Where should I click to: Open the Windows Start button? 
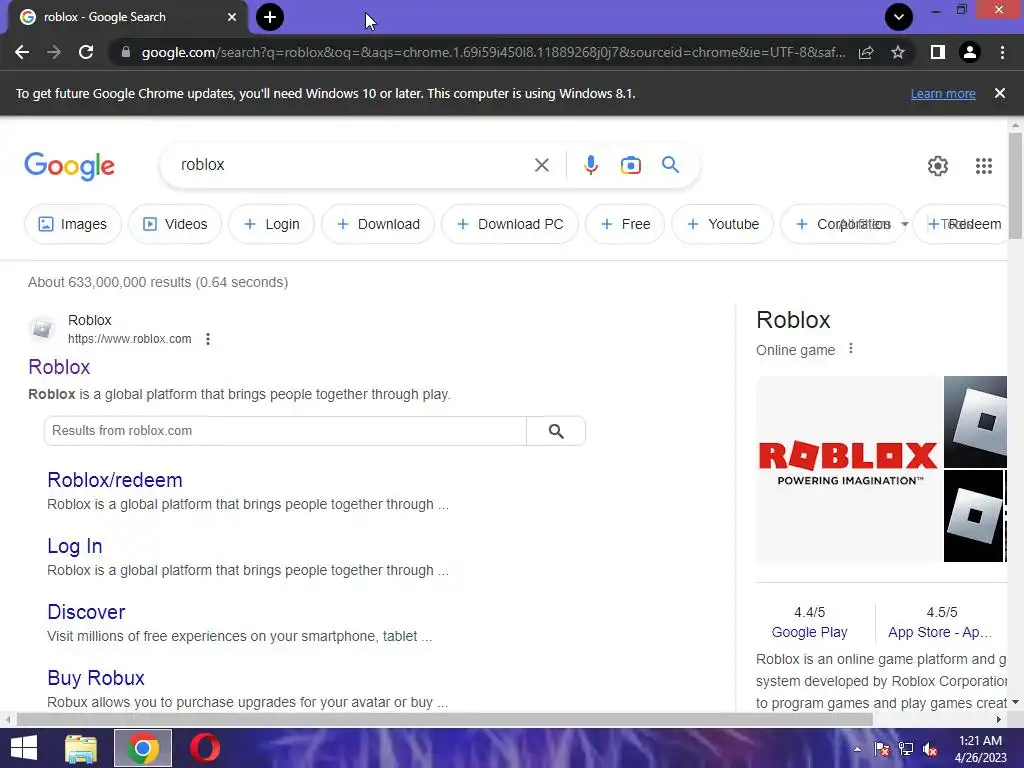(x=24, y=748)
